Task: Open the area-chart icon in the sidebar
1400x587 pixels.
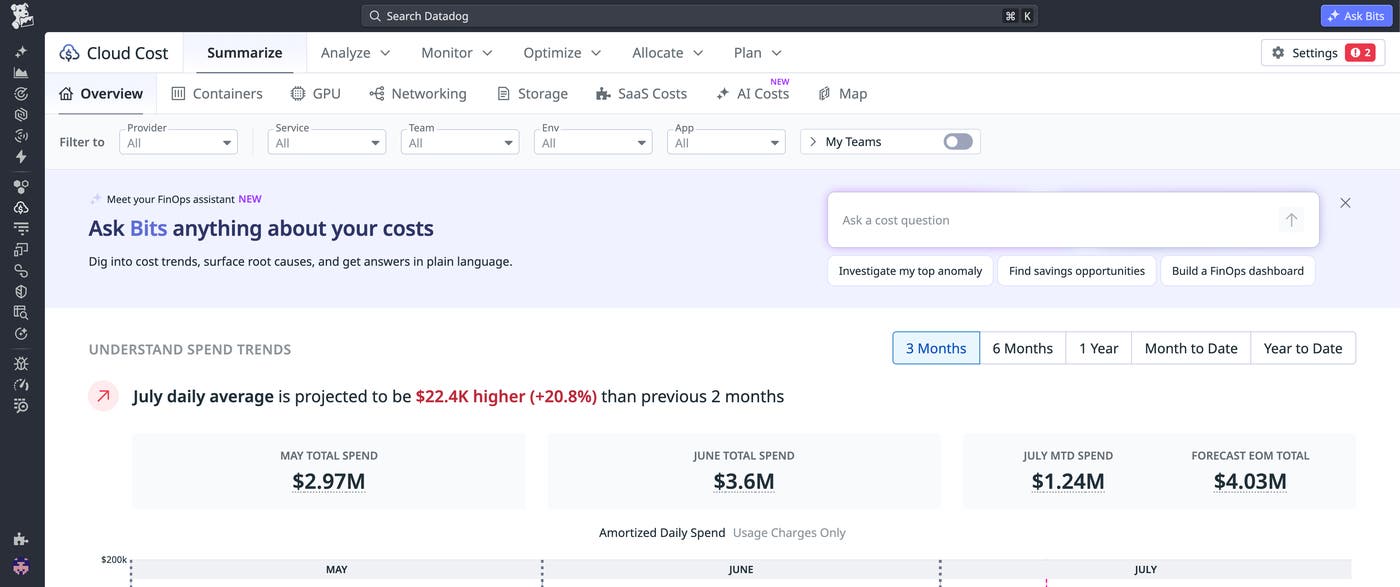Action: pos(21,73)
